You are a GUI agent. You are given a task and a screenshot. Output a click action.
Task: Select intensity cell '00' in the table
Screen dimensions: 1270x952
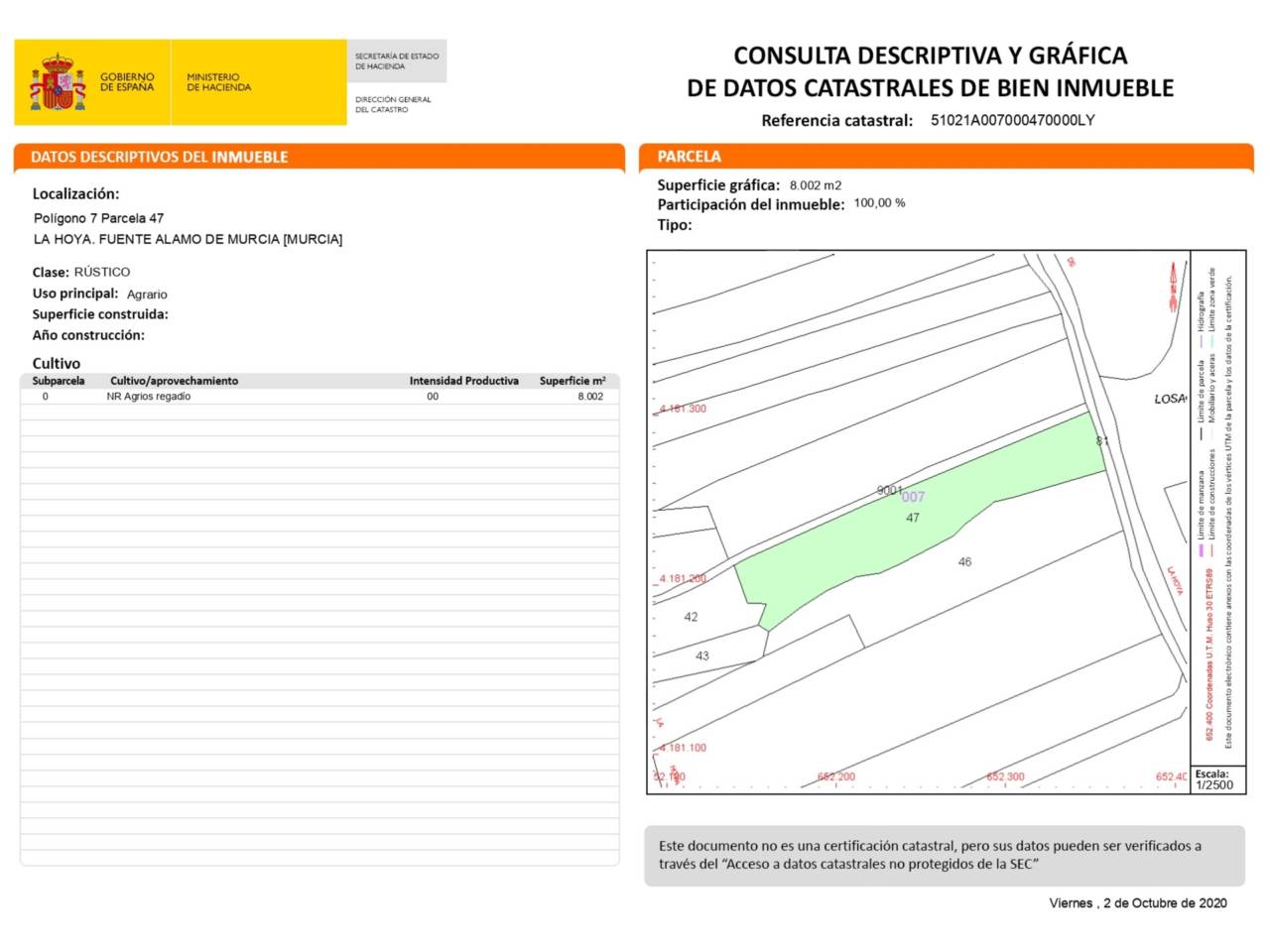(433, 397)
